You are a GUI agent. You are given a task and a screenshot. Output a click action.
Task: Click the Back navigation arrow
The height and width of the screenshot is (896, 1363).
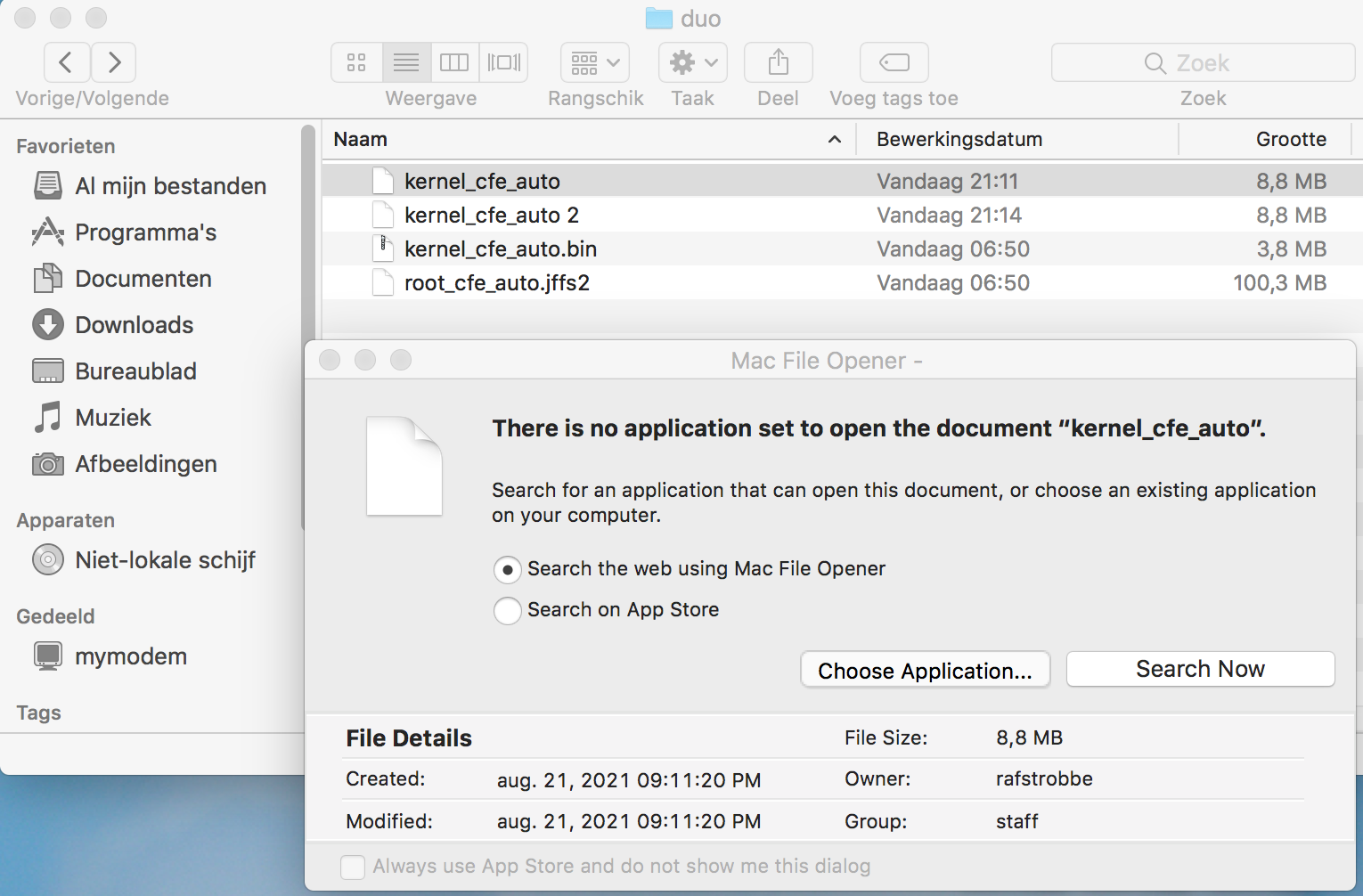pyautogui.click(x=67, y=62)
